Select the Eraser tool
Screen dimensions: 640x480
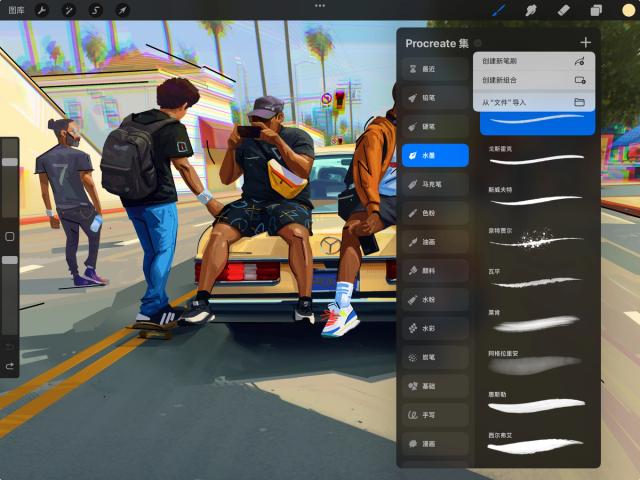[563, 10]
